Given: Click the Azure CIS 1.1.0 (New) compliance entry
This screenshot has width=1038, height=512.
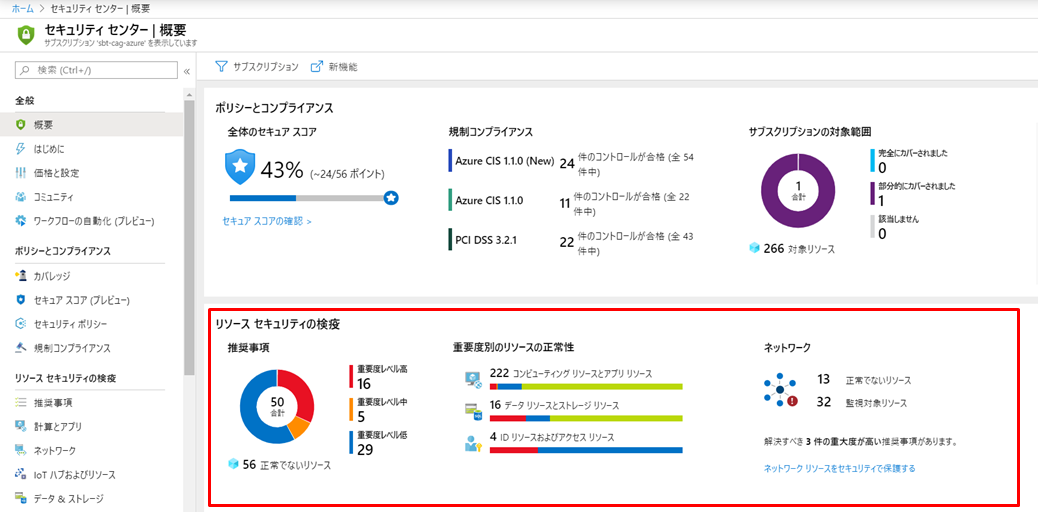Looking at the screenshot, I should 573,163.
